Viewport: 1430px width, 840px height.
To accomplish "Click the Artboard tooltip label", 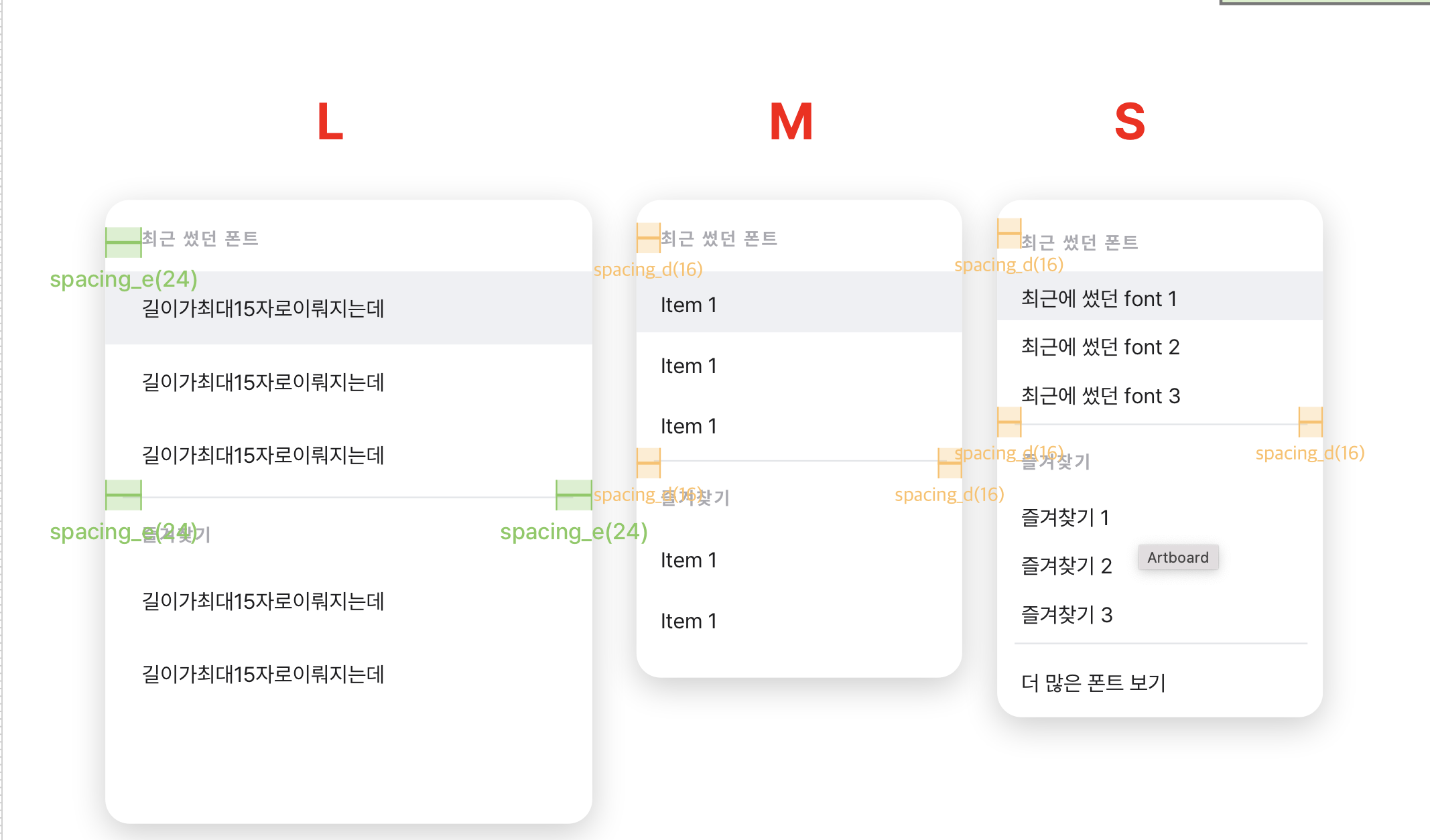I will pyautogui.click(x=1178, y=557).
